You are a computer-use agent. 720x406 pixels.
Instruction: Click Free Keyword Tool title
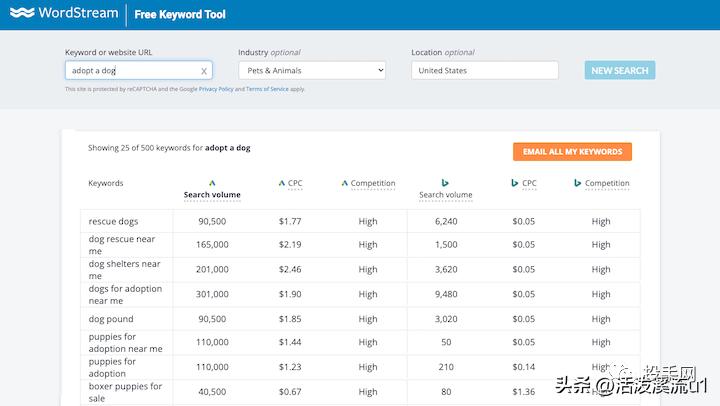coord(180,15)
